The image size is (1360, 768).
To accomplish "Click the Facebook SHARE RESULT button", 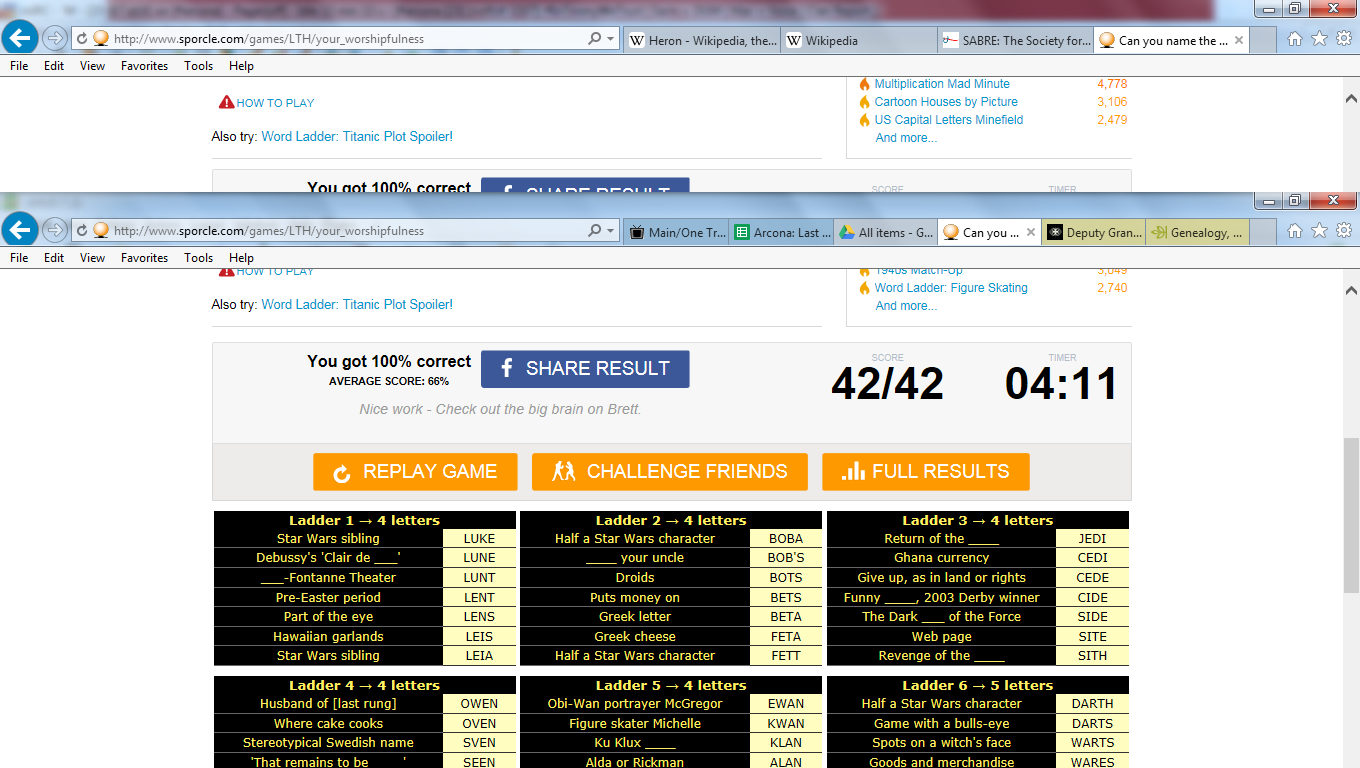I will [x=585, y=369].
